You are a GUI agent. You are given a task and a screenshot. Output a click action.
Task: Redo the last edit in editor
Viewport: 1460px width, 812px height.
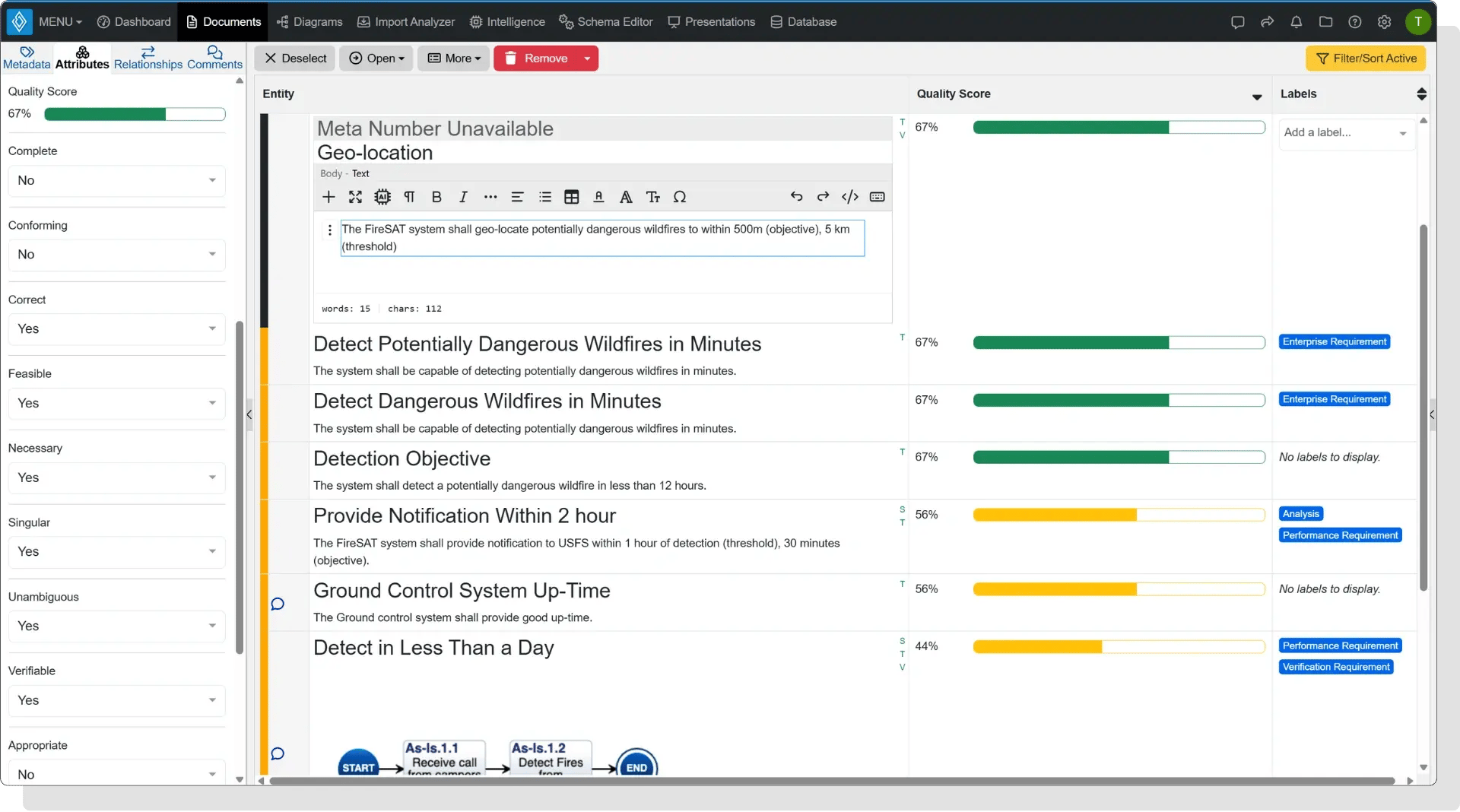click(x=823, y=197)
